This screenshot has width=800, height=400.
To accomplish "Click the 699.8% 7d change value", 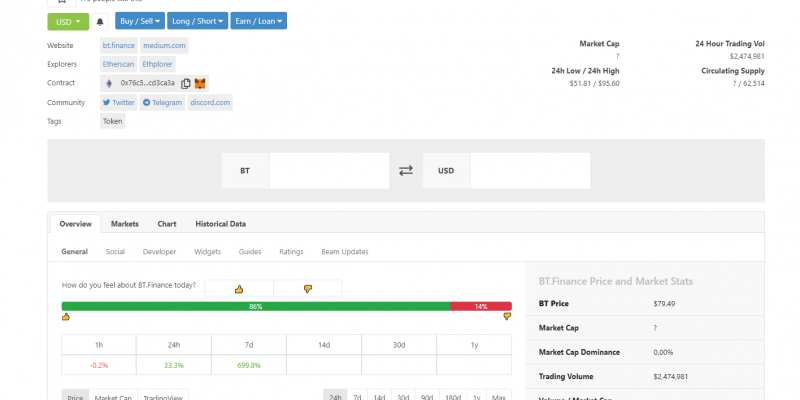I will click(x=249, y=365).
